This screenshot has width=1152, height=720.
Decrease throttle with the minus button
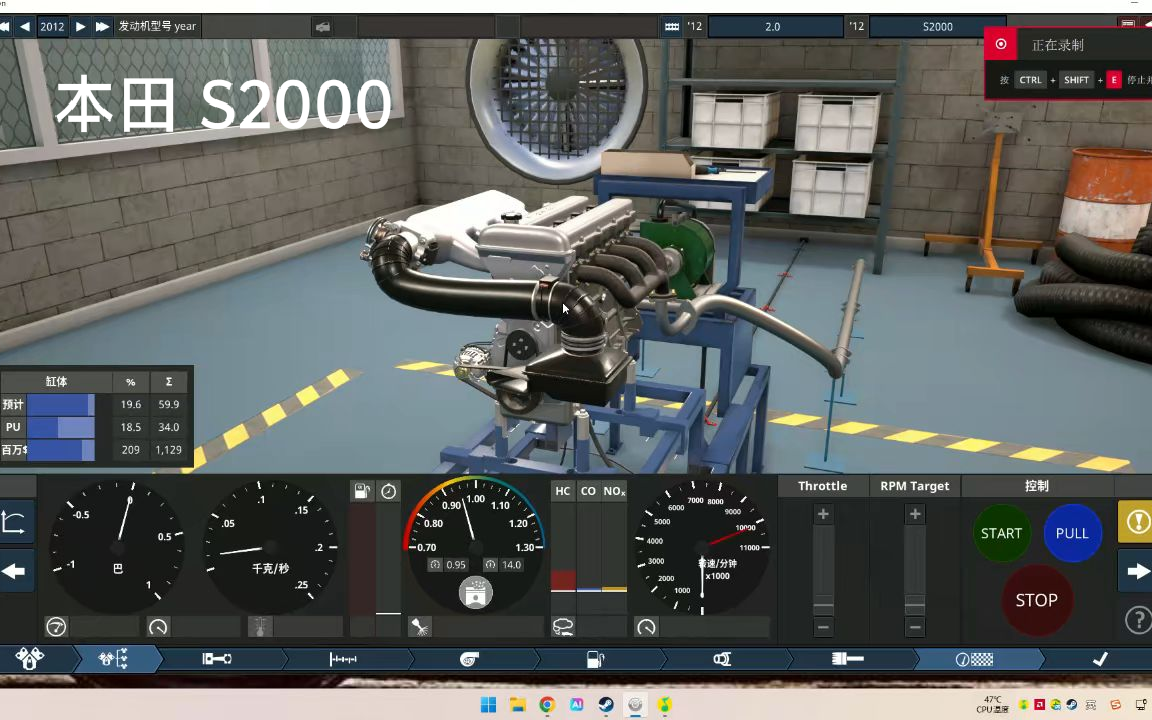[x=823, y=627]
